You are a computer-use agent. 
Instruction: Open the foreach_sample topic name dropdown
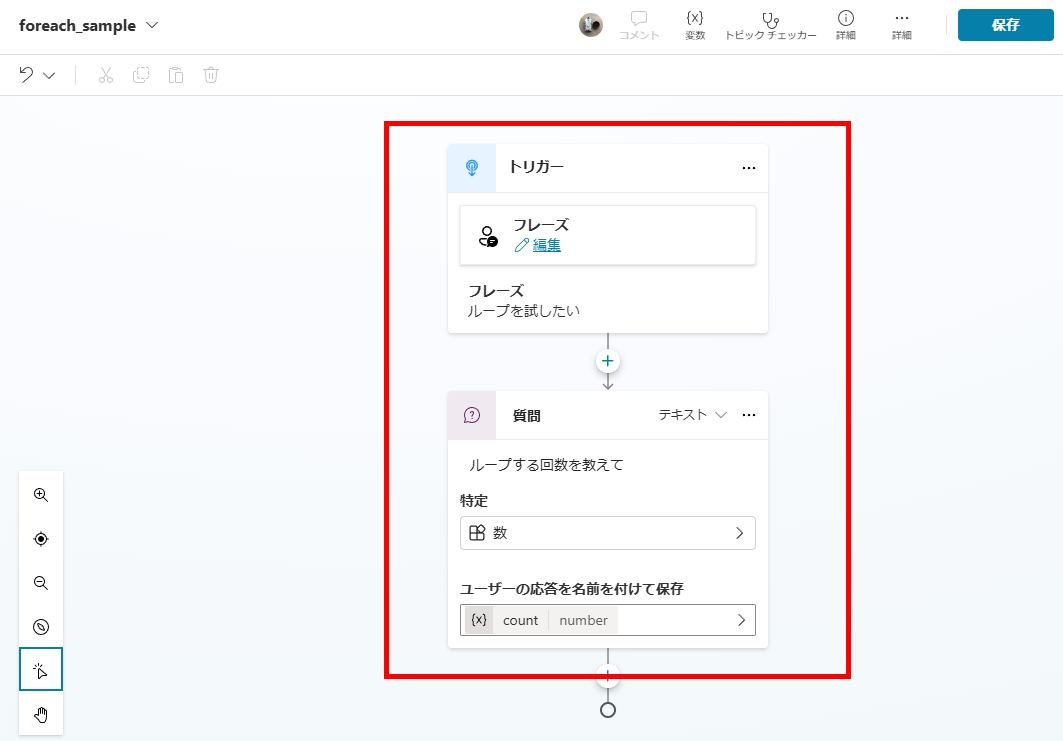152,25
